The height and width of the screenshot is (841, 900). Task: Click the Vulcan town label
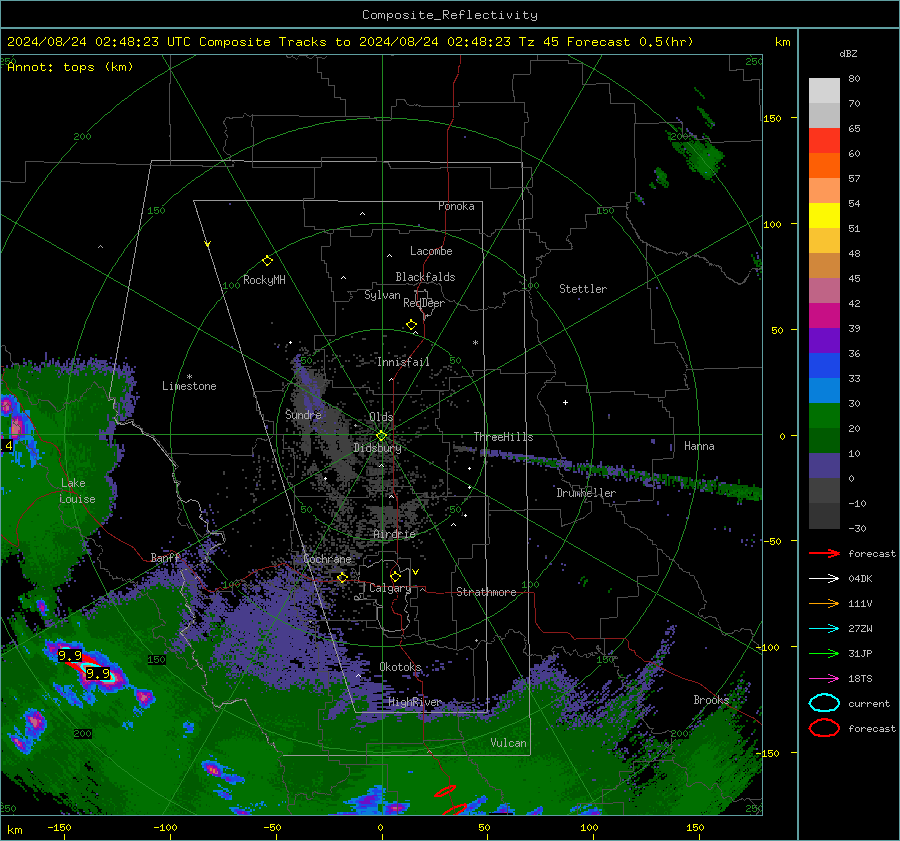(508, 743)
